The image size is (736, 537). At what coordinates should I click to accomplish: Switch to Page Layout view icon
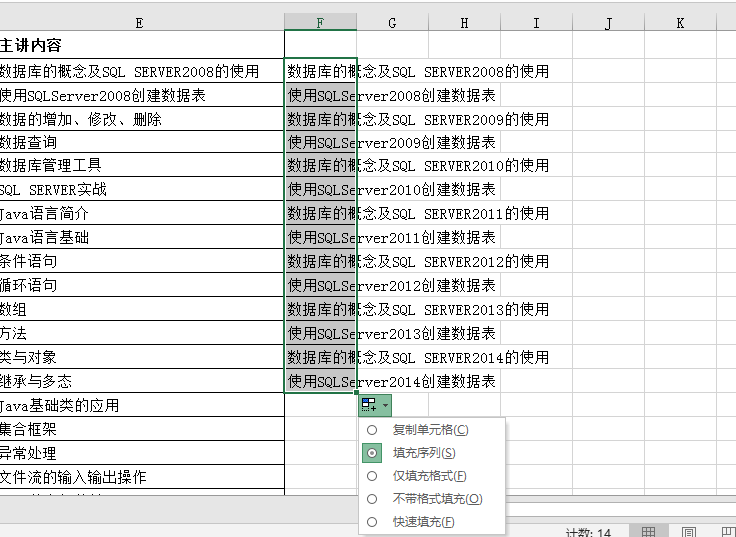pos(689,532)
